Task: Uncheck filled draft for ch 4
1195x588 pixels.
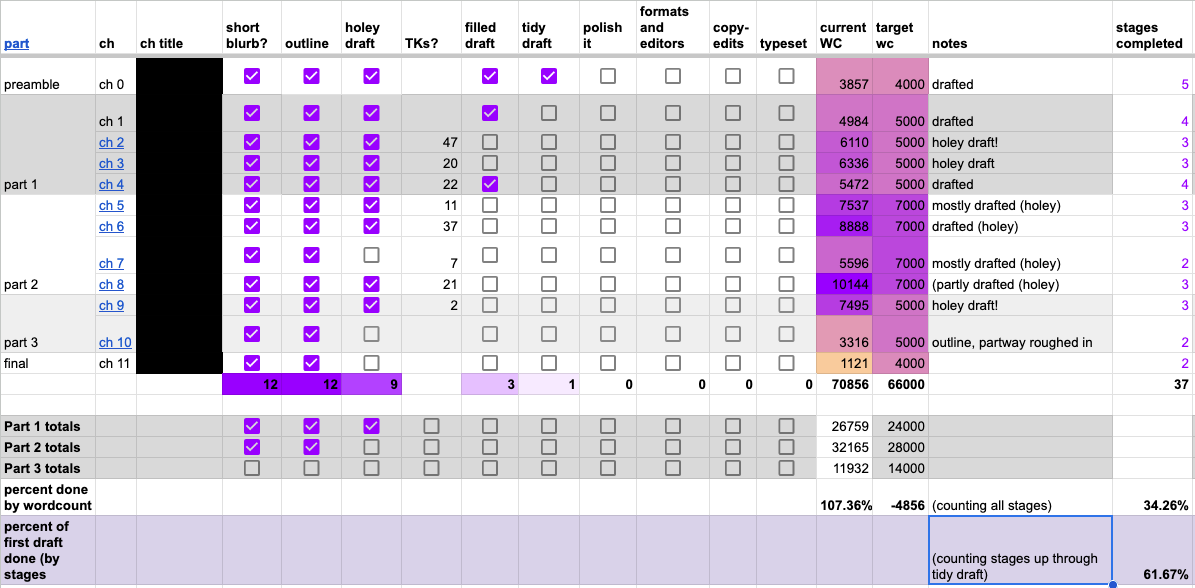Action: [489, 184]
